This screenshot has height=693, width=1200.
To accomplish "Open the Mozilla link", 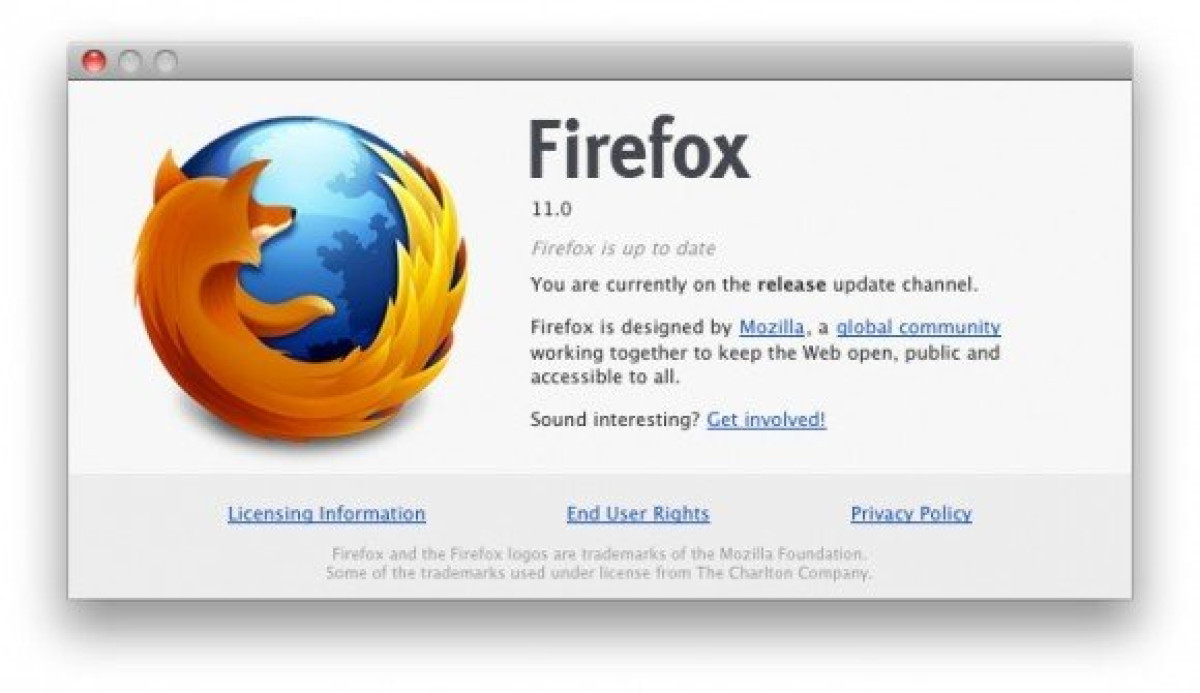I will (771, 327).
